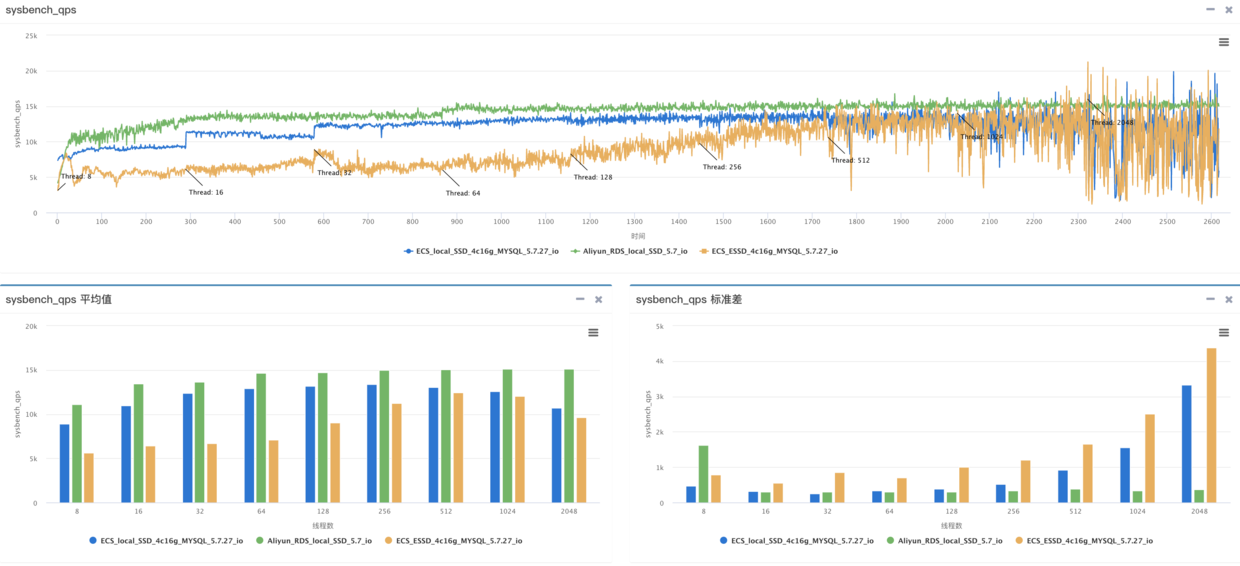The width and height of the screenshot is (1240, 566).
Task: Click the green bar for 8 threads in 平均值
Action: click(x=77, y=453)
